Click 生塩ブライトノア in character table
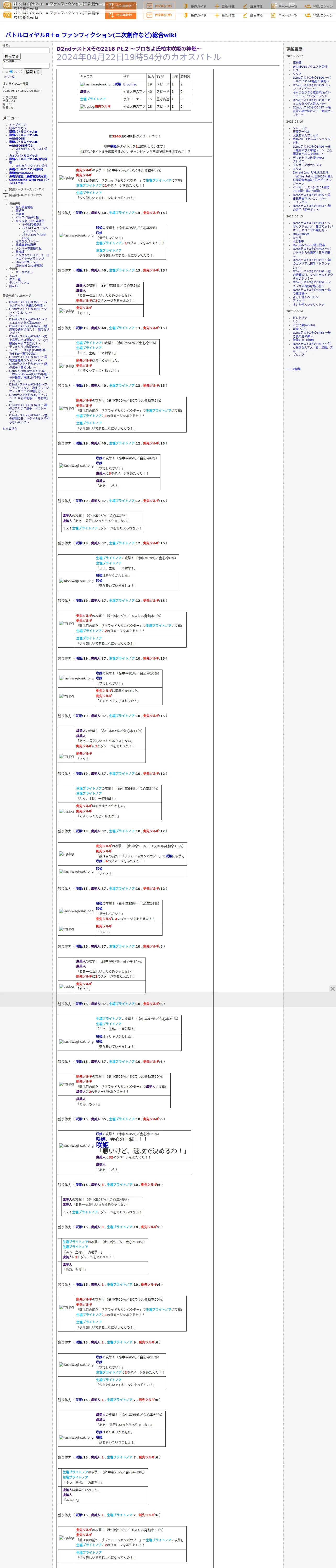 93,99
